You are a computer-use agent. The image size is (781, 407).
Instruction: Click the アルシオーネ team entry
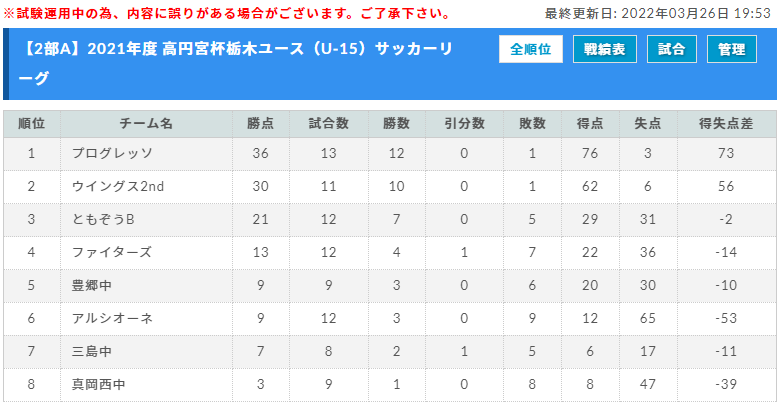(112, 318)
